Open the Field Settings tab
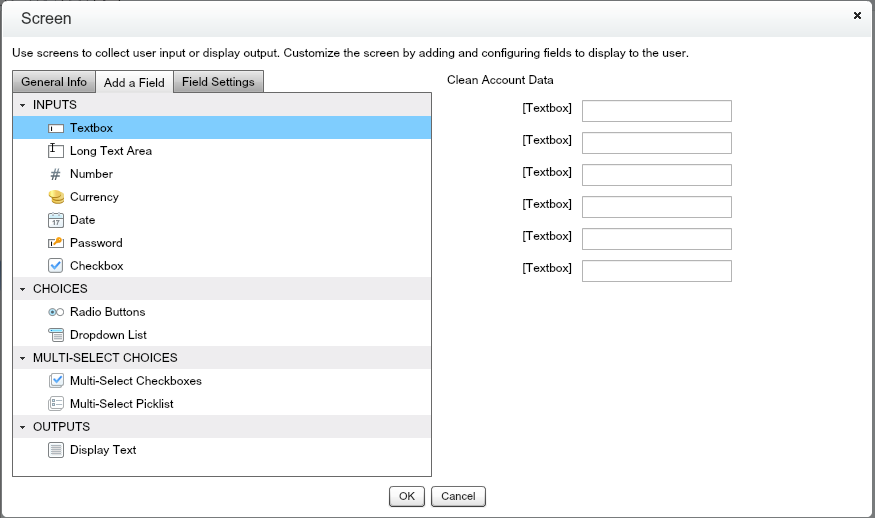Viewport: 875px width, 518px height. 218,82
